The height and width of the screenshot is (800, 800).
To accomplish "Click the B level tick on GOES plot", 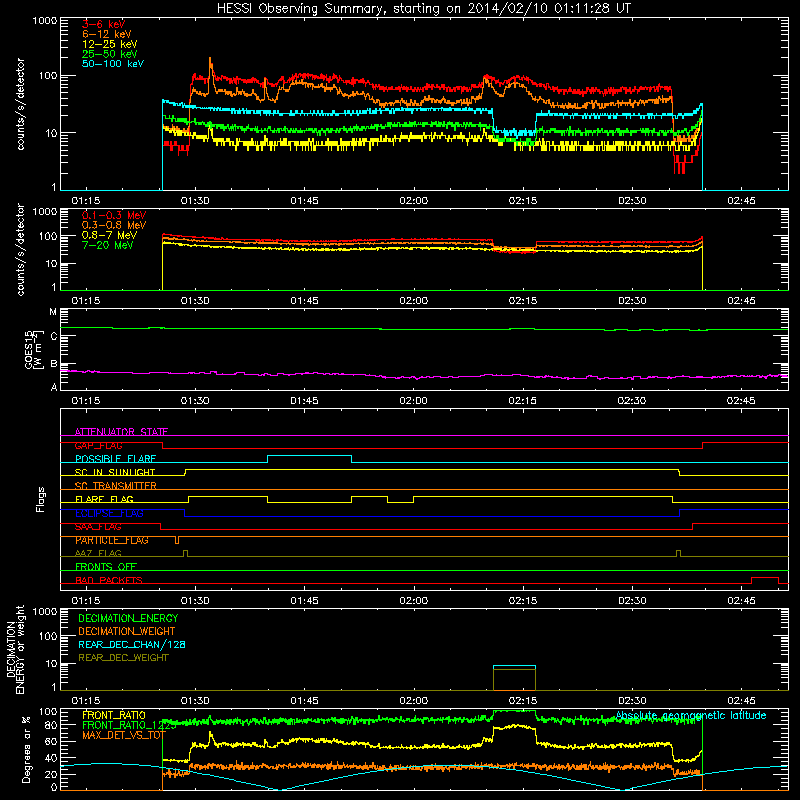I will click(x=54, y=364).
